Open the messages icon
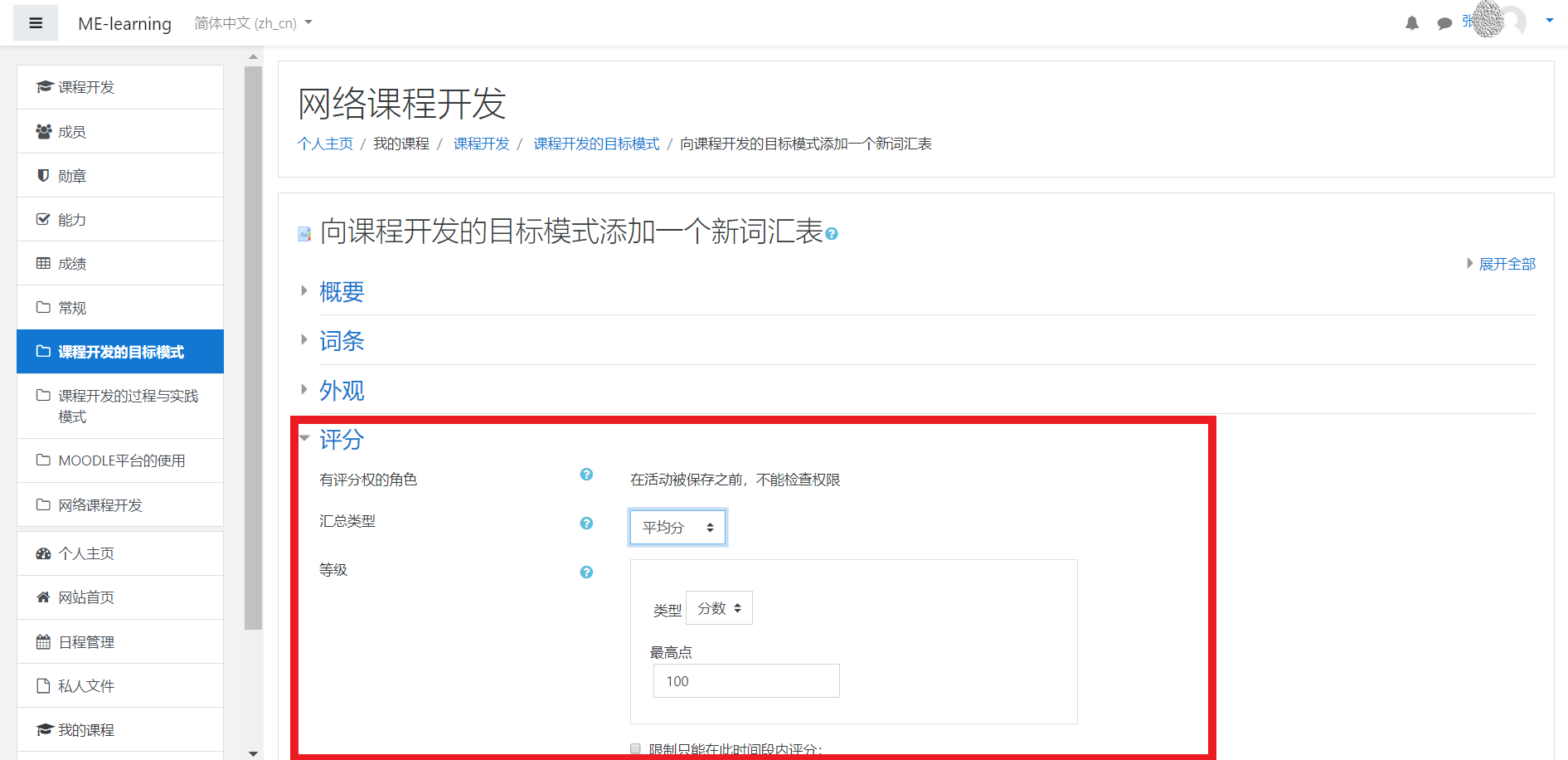 click(1445, 22)
